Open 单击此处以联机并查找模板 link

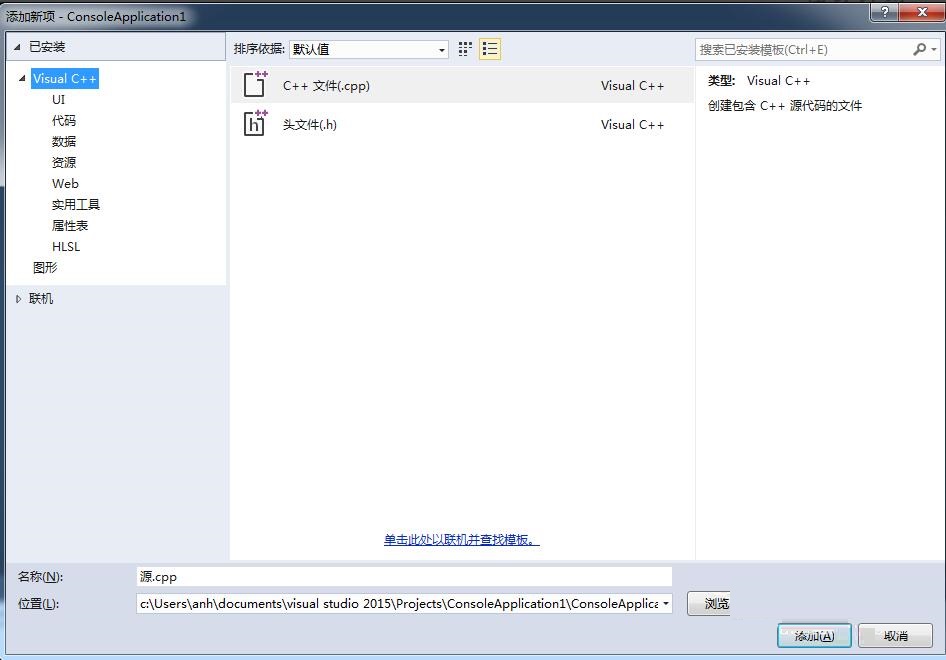462,540
